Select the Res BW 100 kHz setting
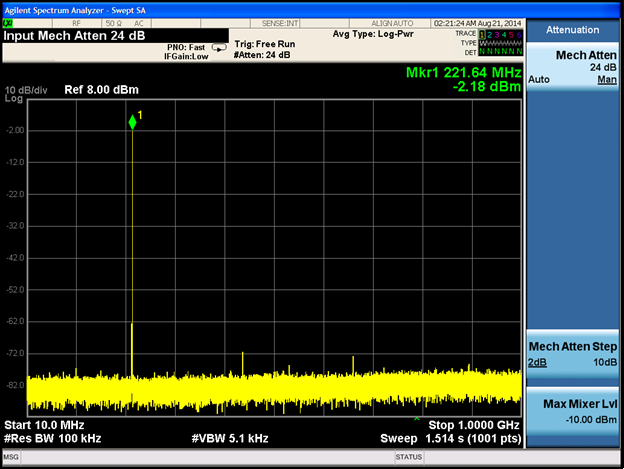 pyautogui.click(x=54, y=438)
